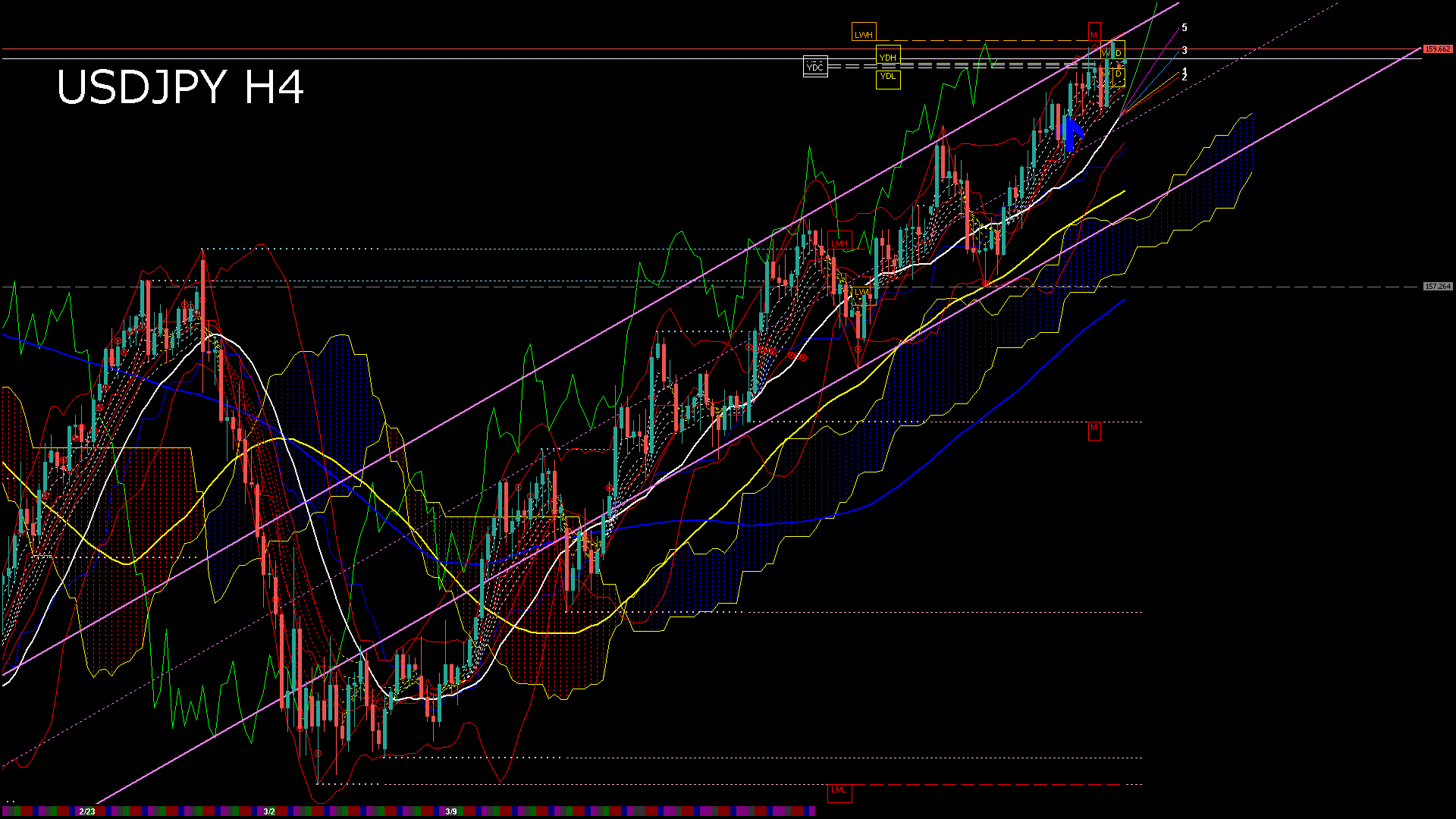
Task: Click the blue arrow marker on the chart
Action: (x=1071, y=132)
